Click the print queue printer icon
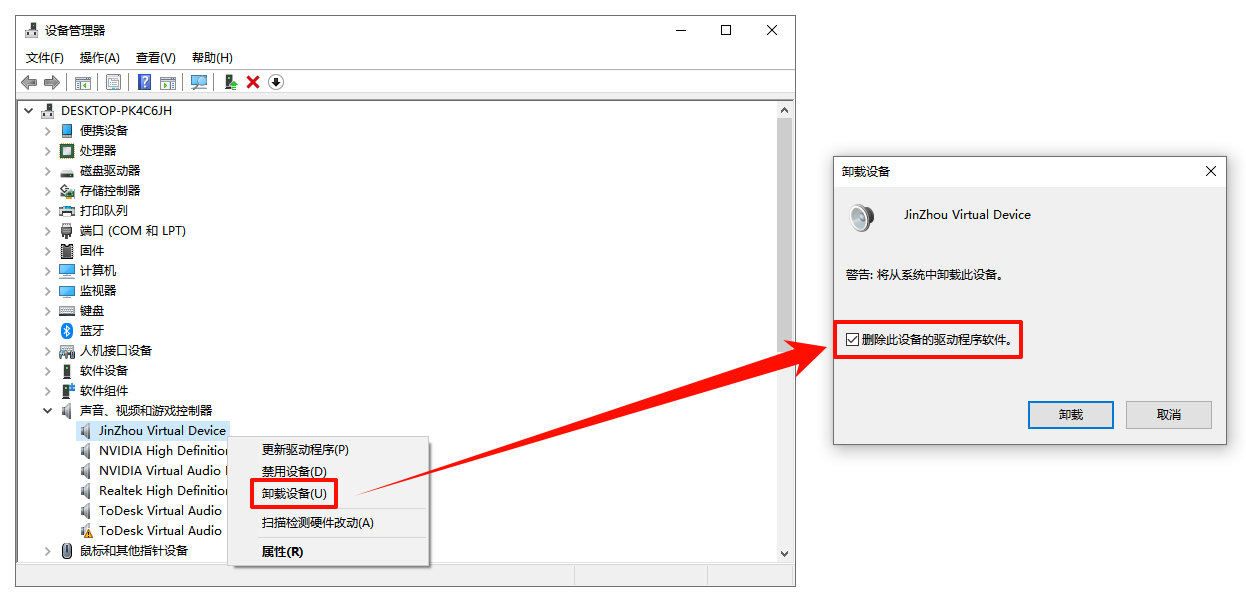 [67, 211]
